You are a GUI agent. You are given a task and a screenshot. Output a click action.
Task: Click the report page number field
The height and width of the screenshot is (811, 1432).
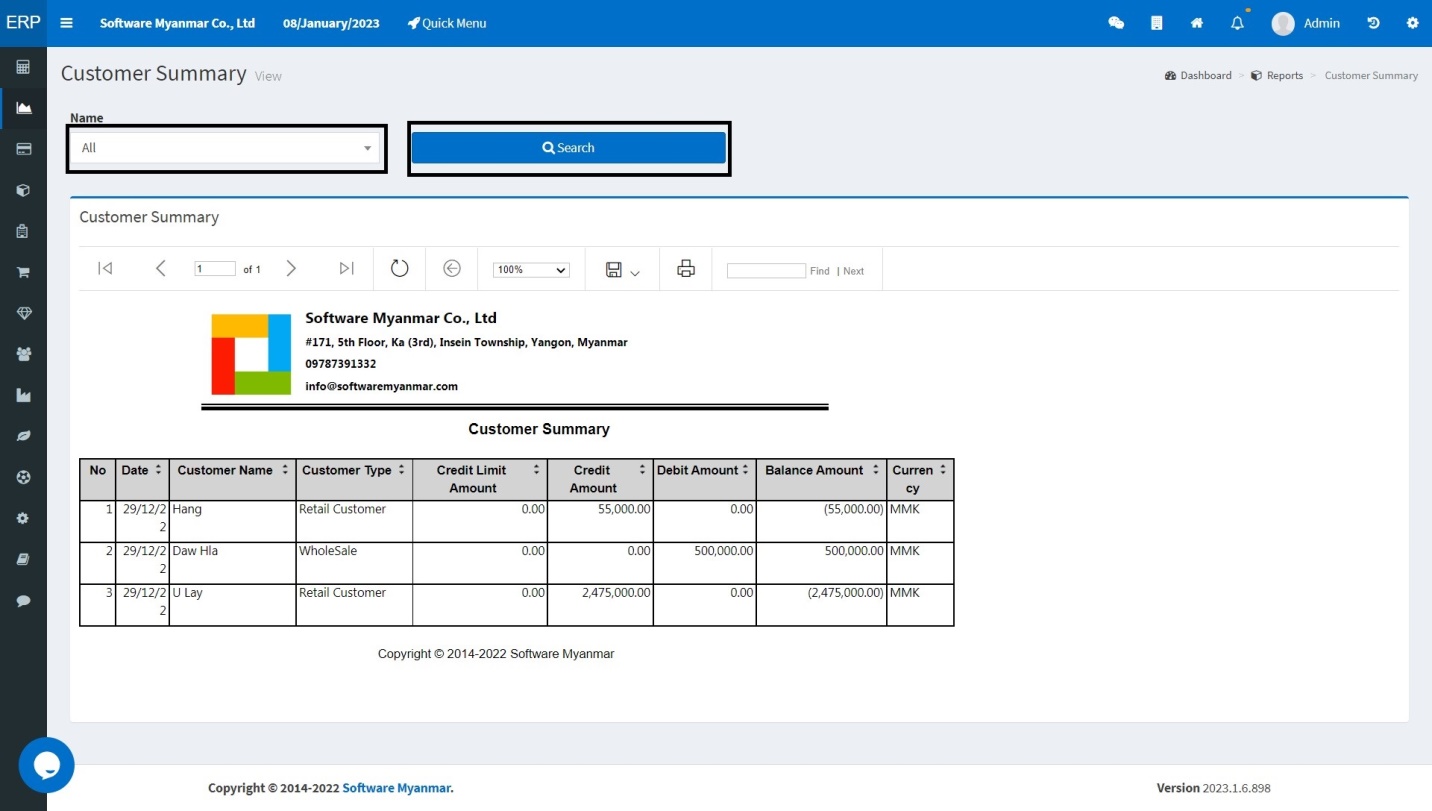(215, 269)
